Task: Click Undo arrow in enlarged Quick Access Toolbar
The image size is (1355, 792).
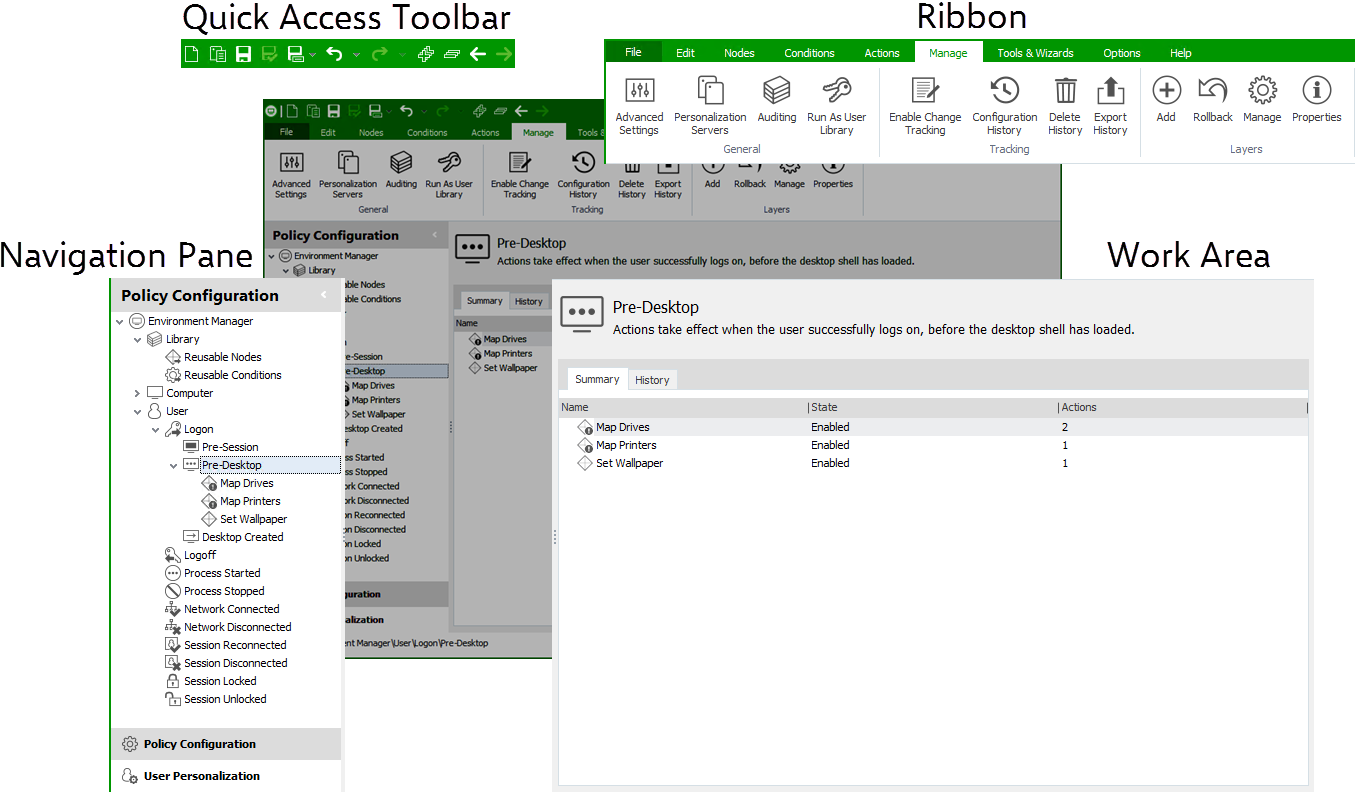Action: [x=334, y=54]
